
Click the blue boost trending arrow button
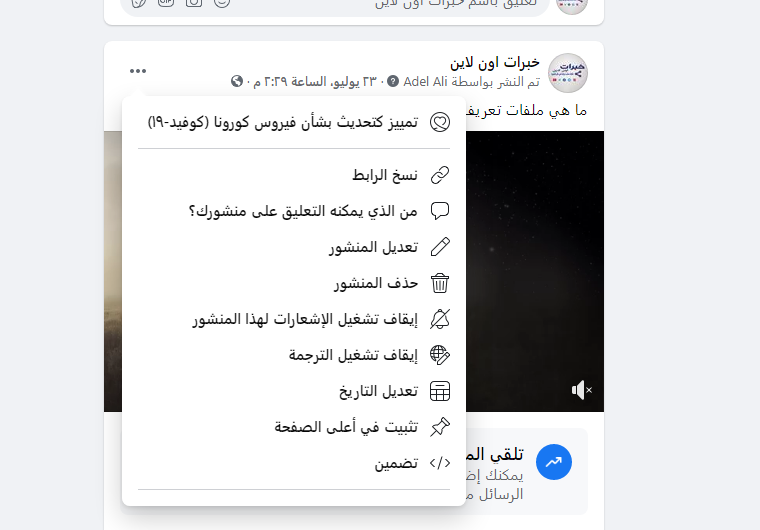pos(554,462)
